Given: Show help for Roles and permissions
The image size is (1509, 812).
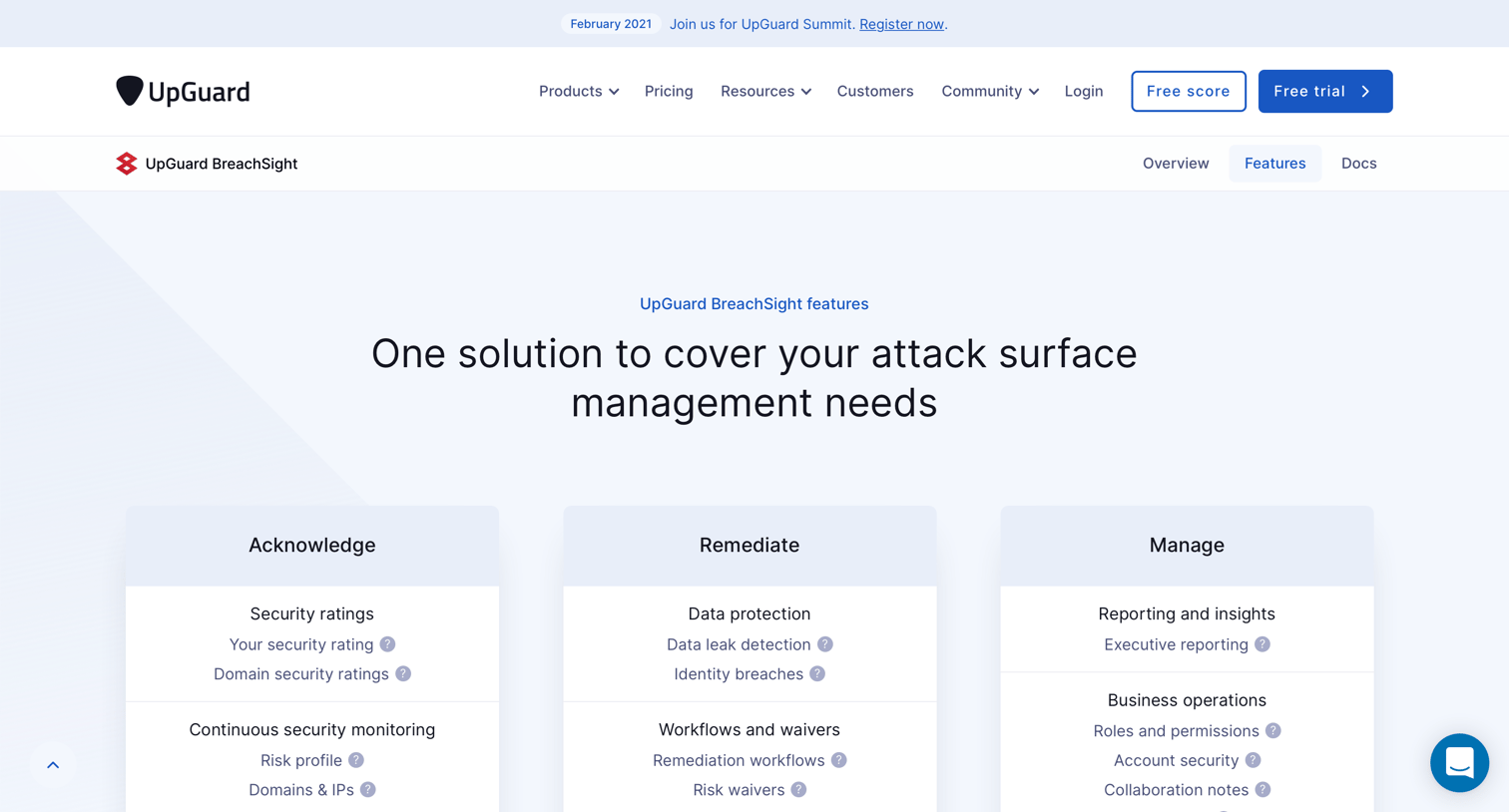Looking at the screenshot, I should (1273, 731).
